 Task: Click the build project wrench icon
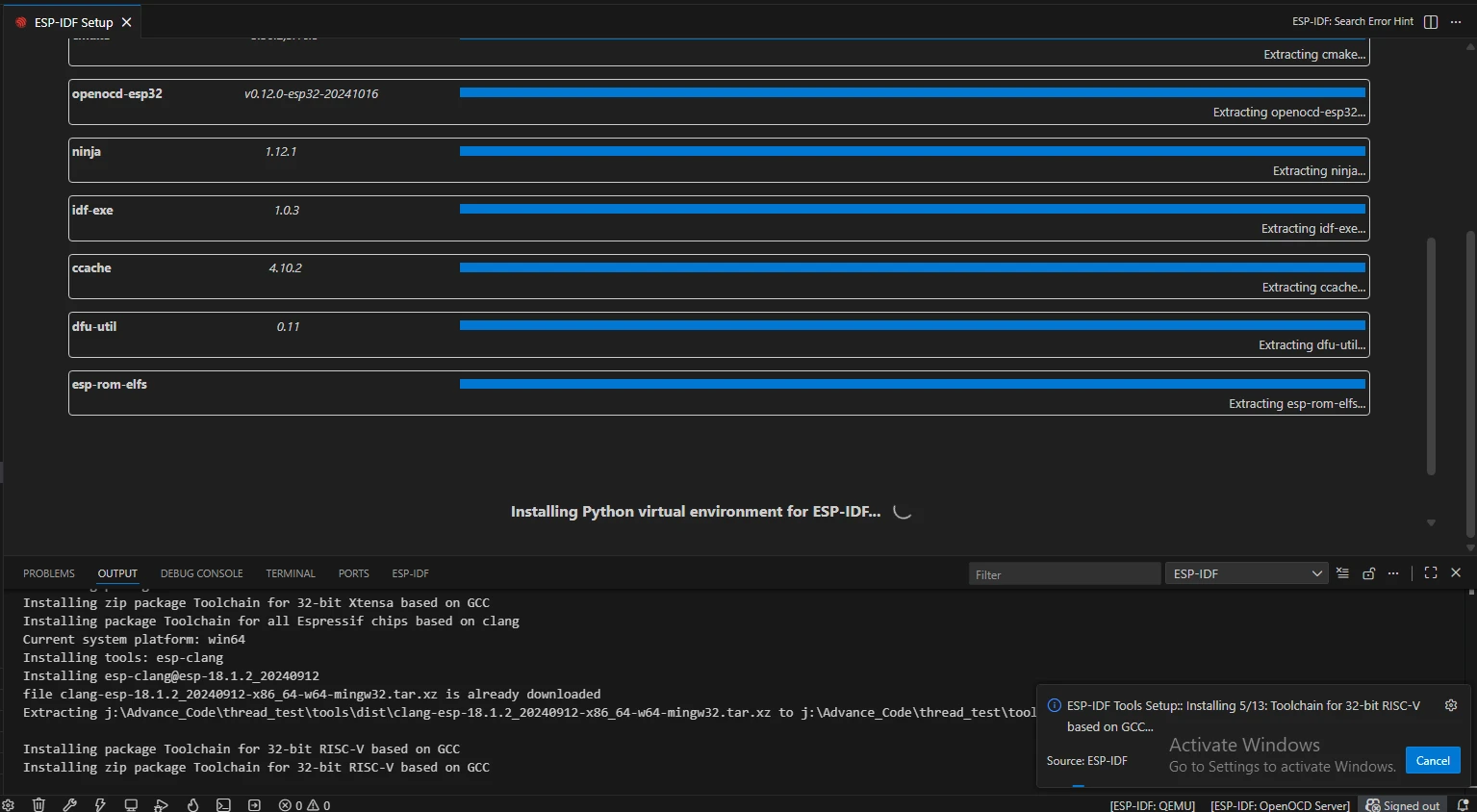pos(69,805)
